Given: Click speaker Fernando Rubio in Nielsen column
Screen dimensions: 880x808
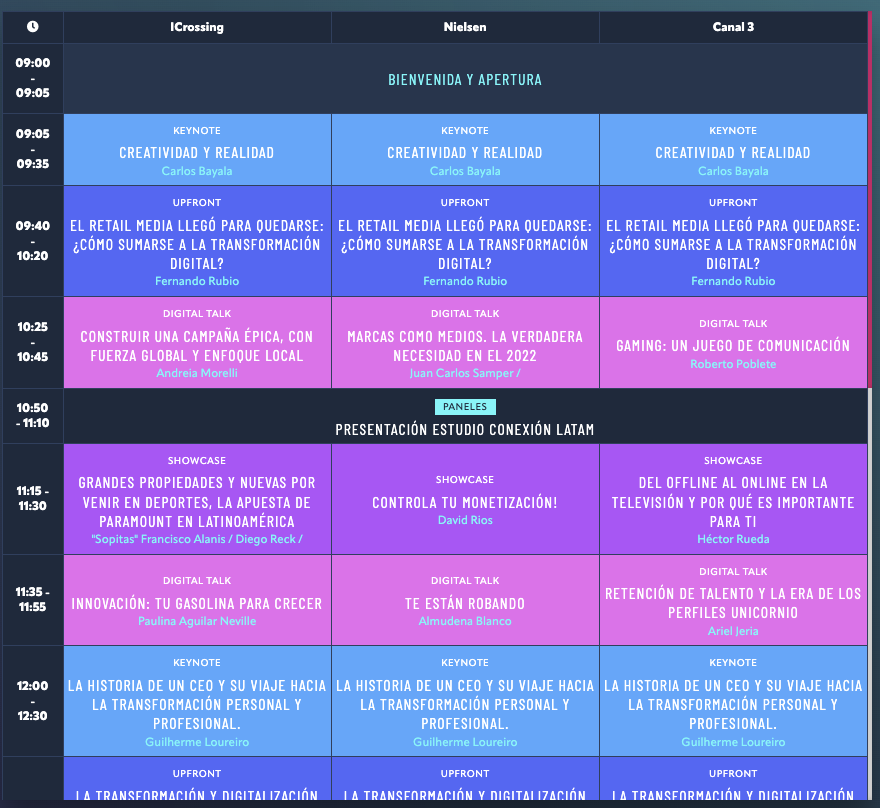Looking at the screenshot, I should coord(465,281).
